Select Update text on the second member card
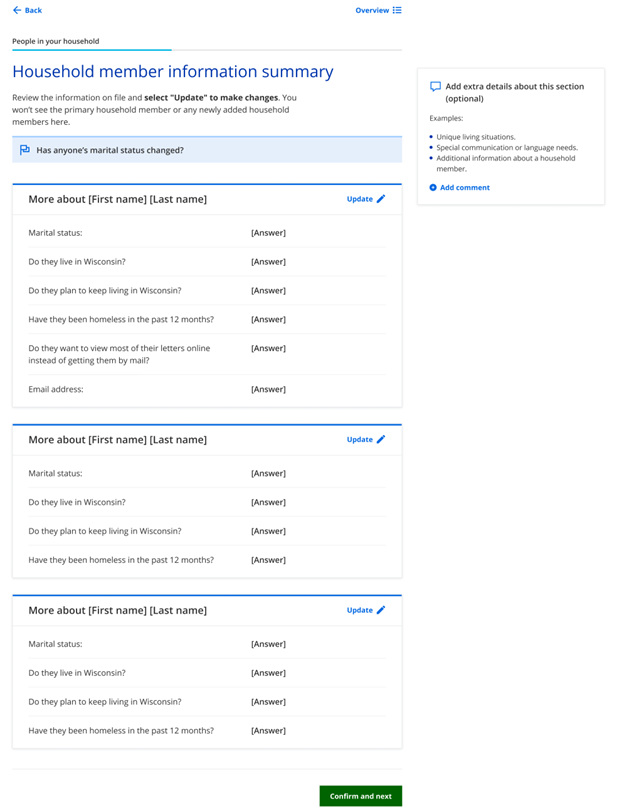The image size is (624, 808). click(x=359, y=439)
